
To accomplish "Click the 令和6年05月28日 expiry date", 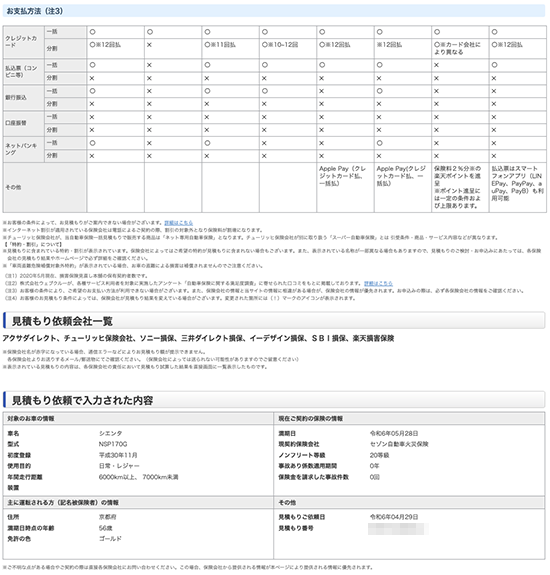I will [x=394, y=433].
